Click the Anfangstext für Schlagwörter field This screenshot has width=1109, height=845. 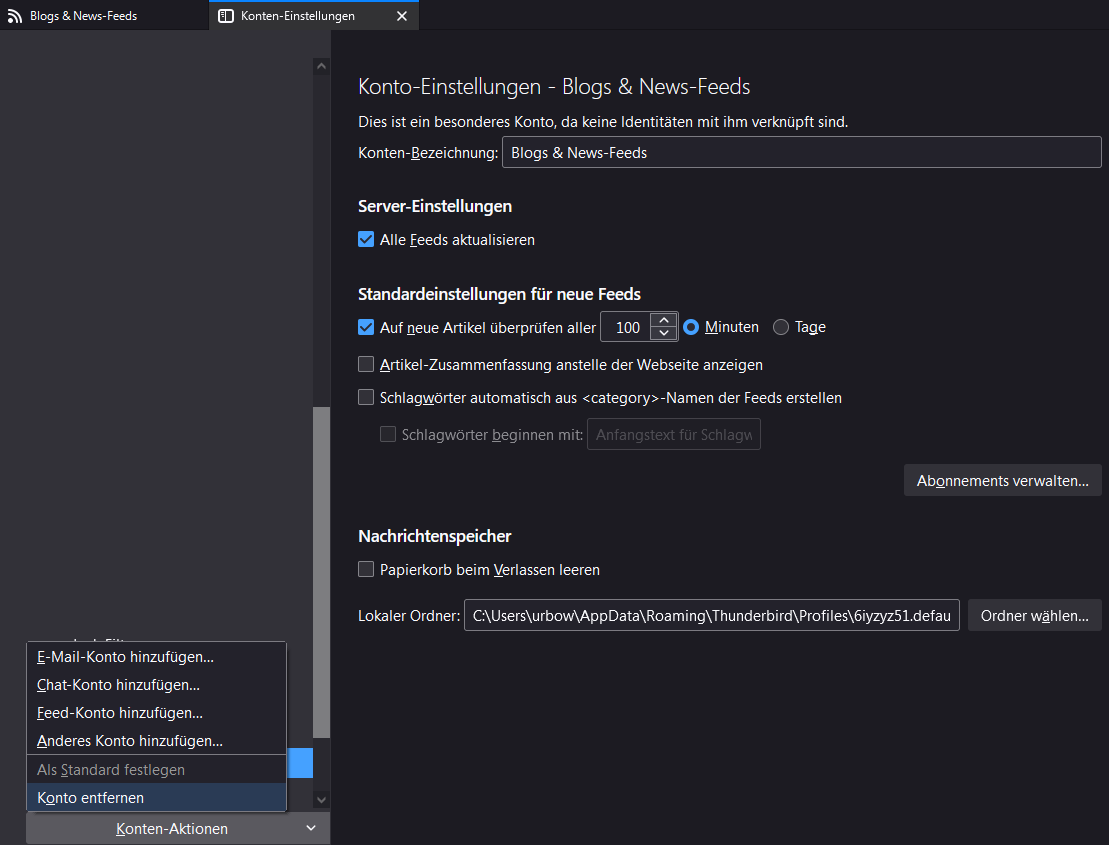tap(673, 434)
